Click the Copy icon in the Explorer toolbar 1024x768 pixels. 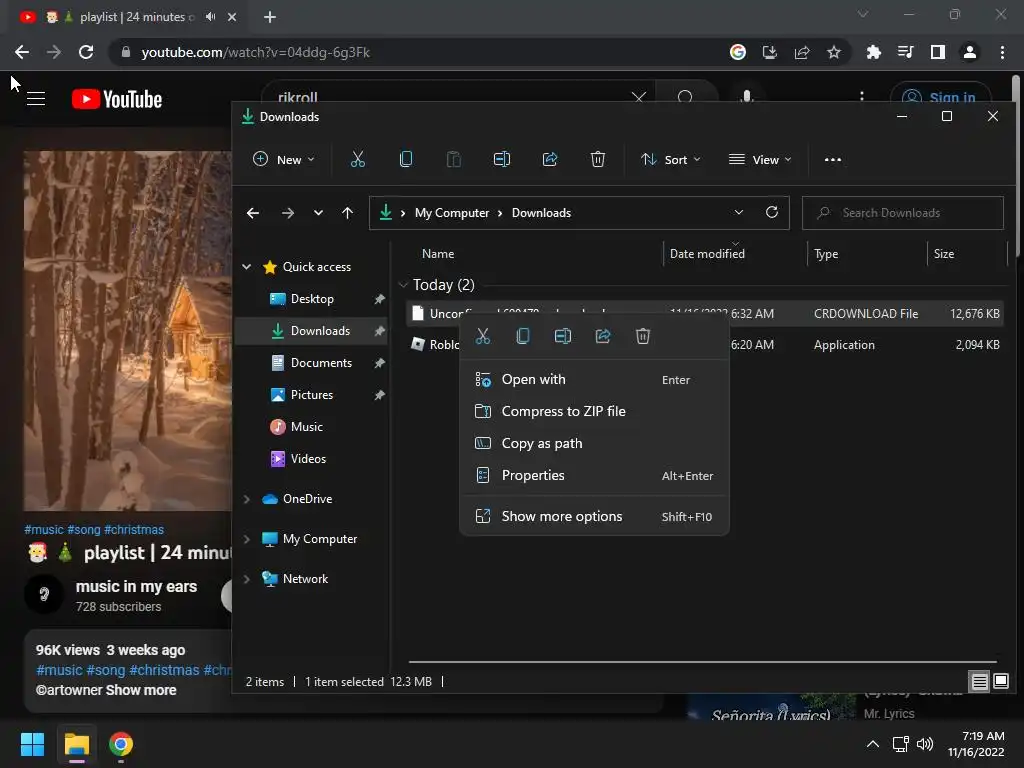(406, 159)
